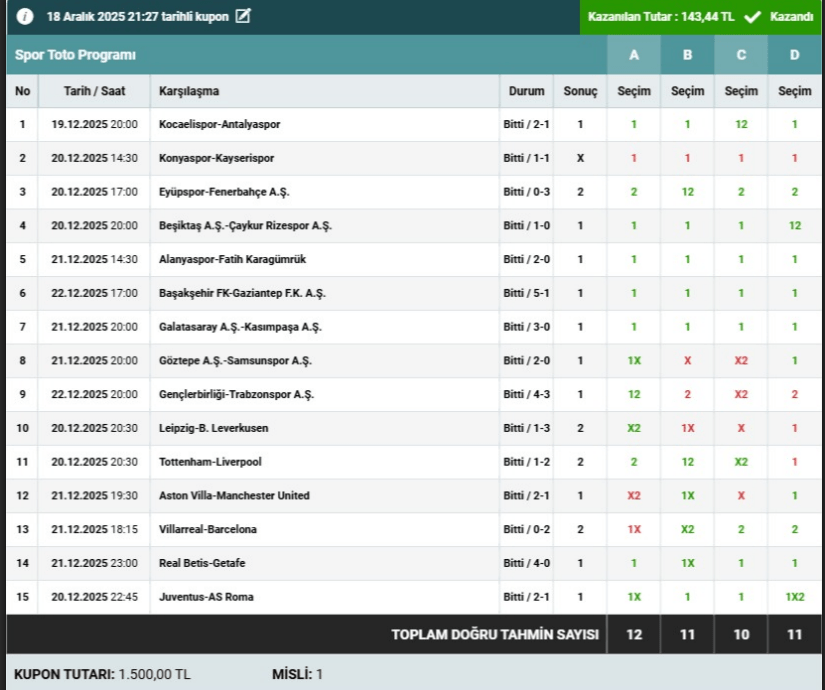Select the Kocaelispor-Antalyaspor match row
Image resolution: width=825 pixels, height=690 pixels.
(x=219, y=125)
